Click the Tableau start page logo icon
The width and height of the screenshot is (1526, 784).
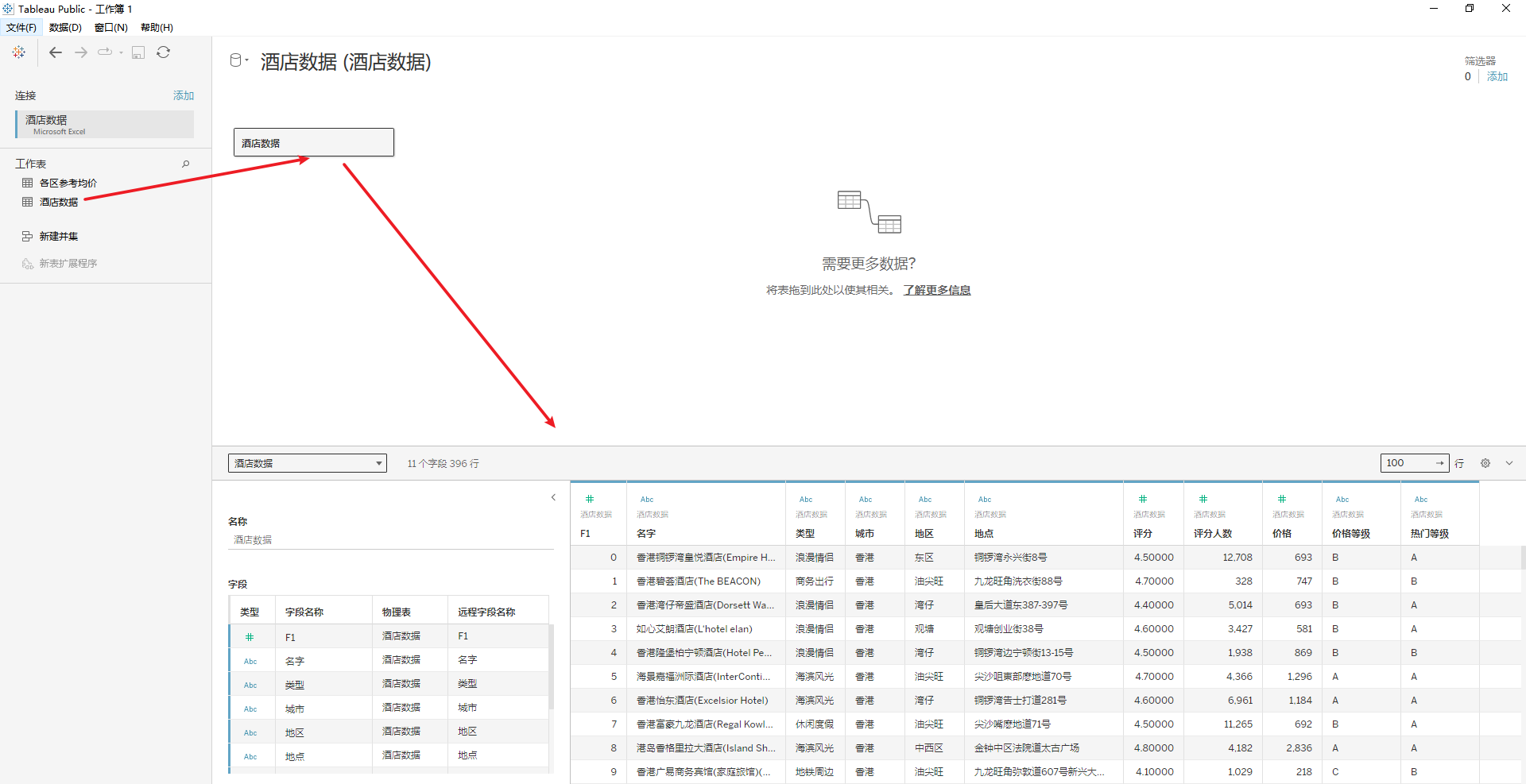(19, 52)
